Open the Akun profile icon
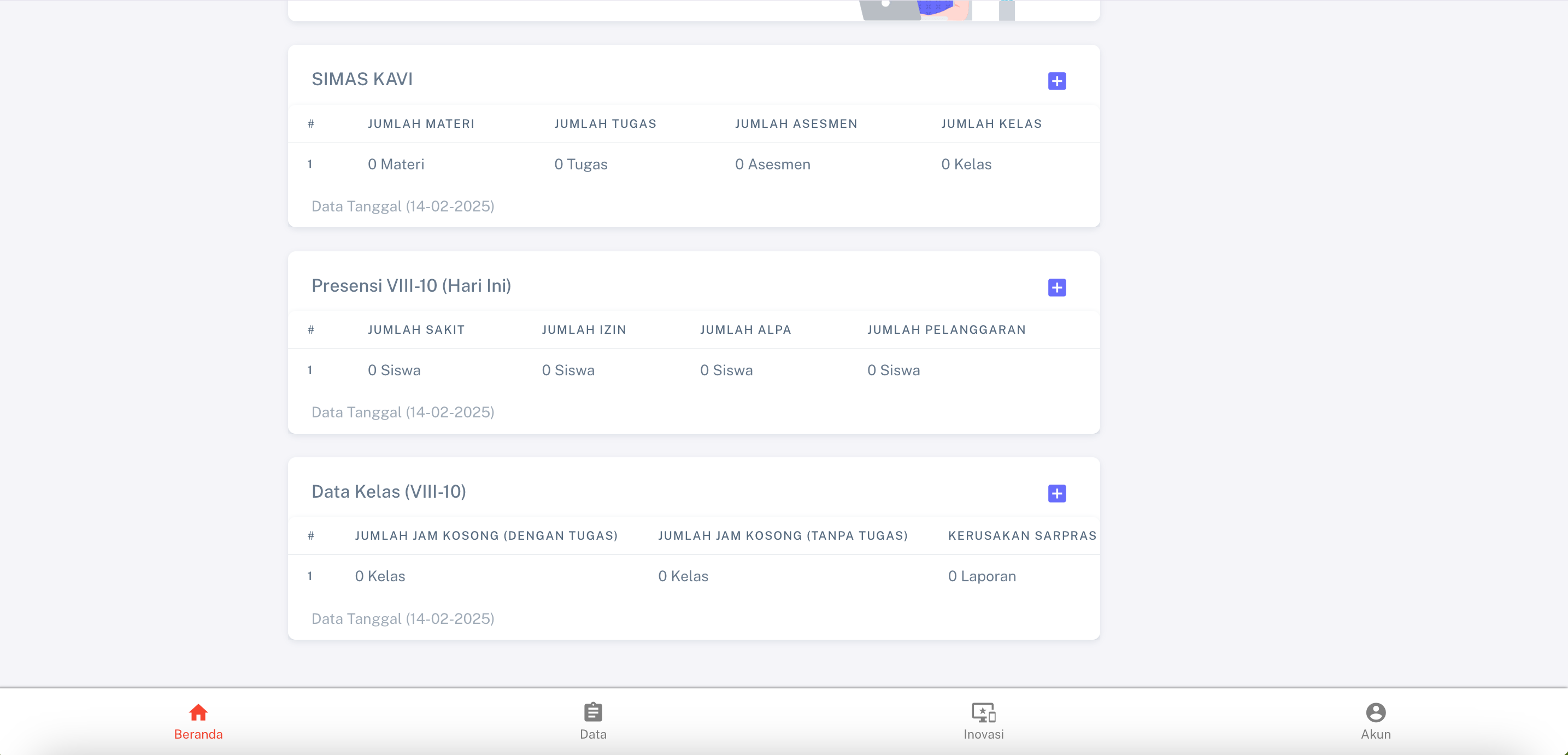The height and width of the screenshot is (755, 1568). (x=1375, y=712)
